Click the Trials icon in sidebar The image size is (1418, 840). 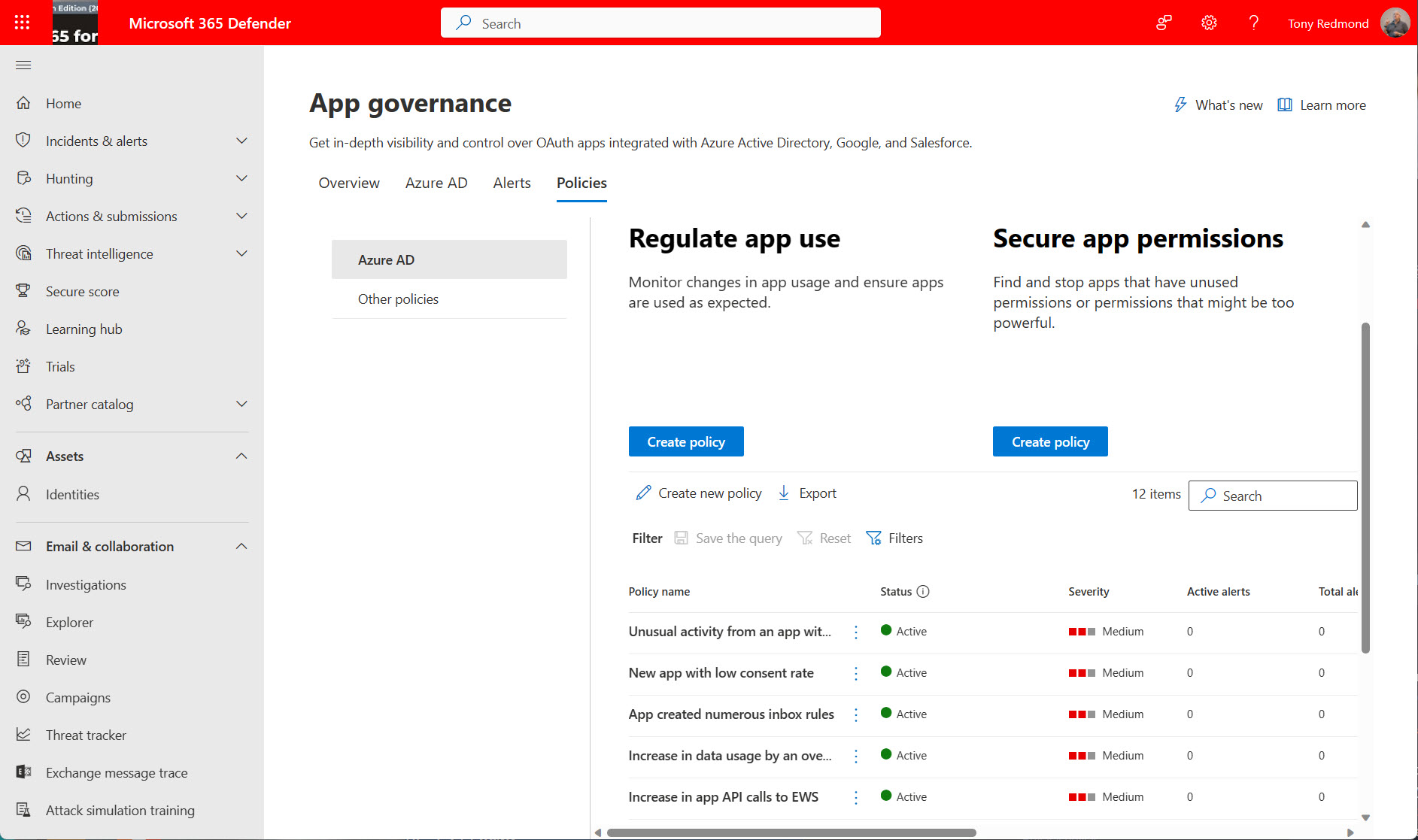coord(23,366)
